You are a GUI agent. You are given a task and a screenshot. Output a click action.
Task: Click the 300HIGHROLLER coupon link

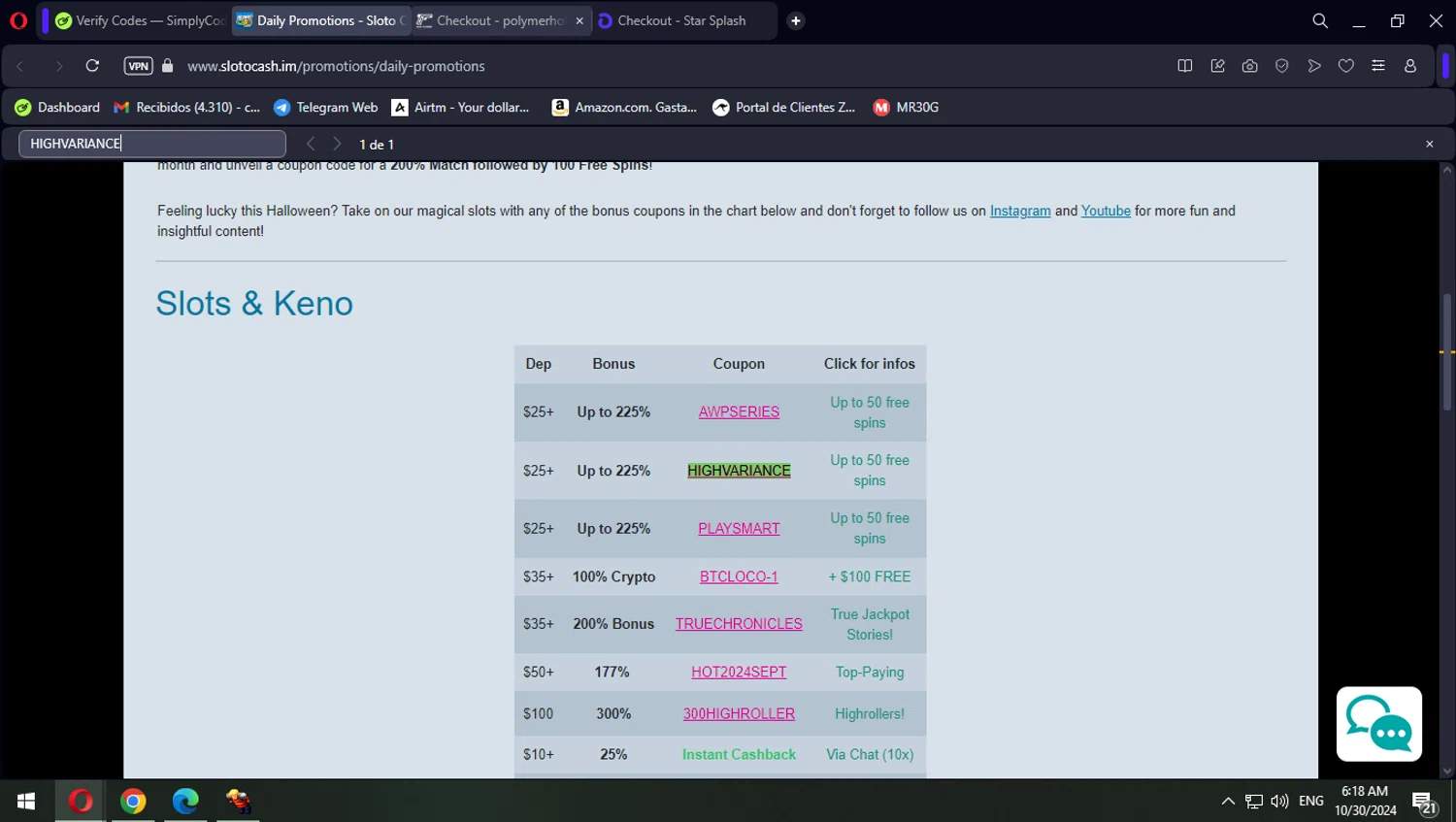point(739,713)
